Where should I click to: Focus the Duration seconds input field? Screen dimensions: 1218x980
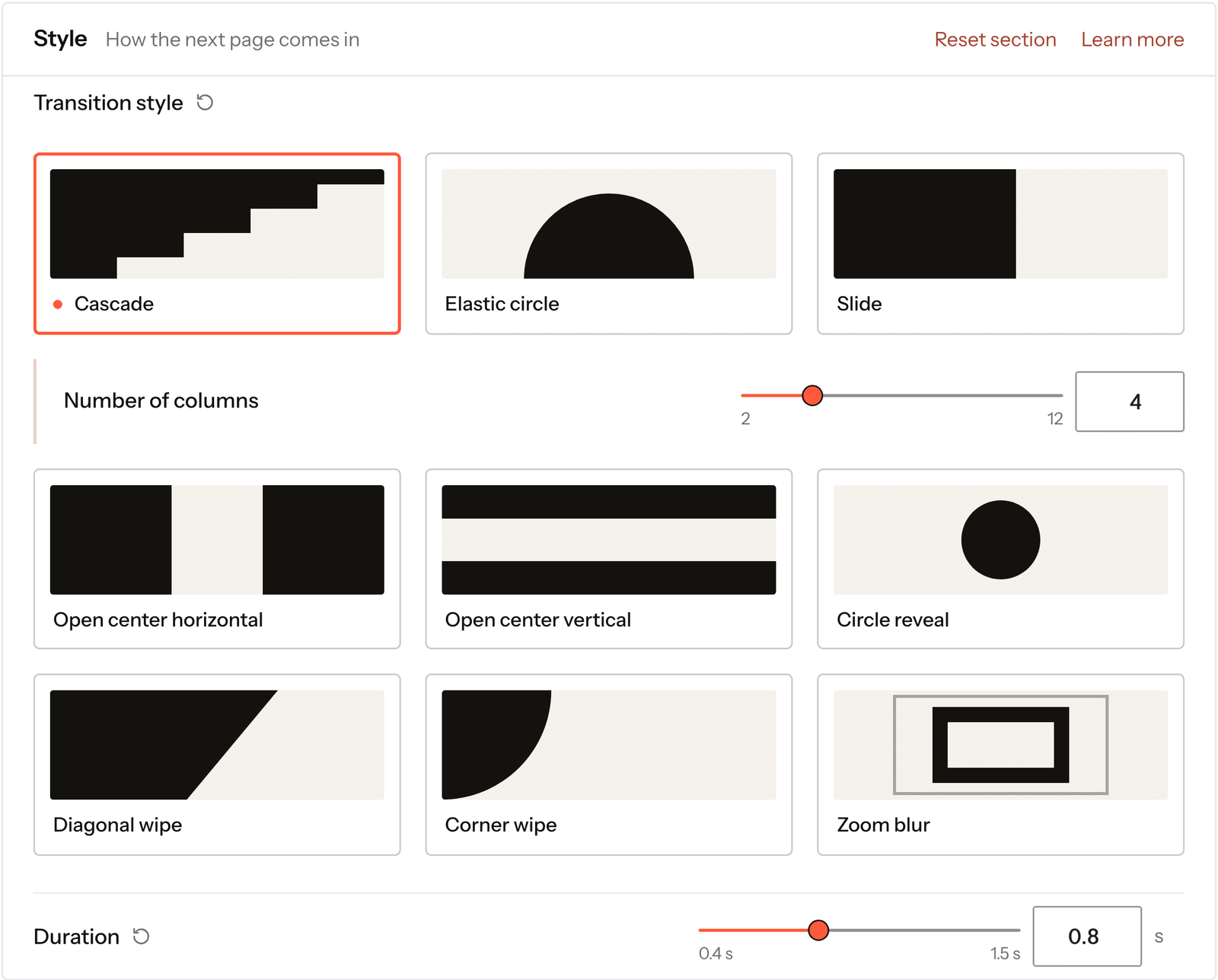pyautogui.click(x=1086, y=936)
